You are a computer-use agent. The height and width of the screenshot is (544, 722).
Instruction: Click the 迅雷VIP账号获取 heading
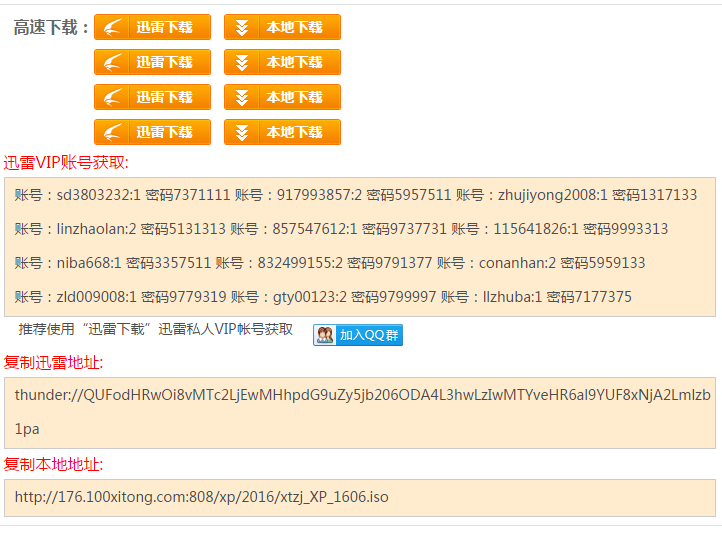(66, 163)
